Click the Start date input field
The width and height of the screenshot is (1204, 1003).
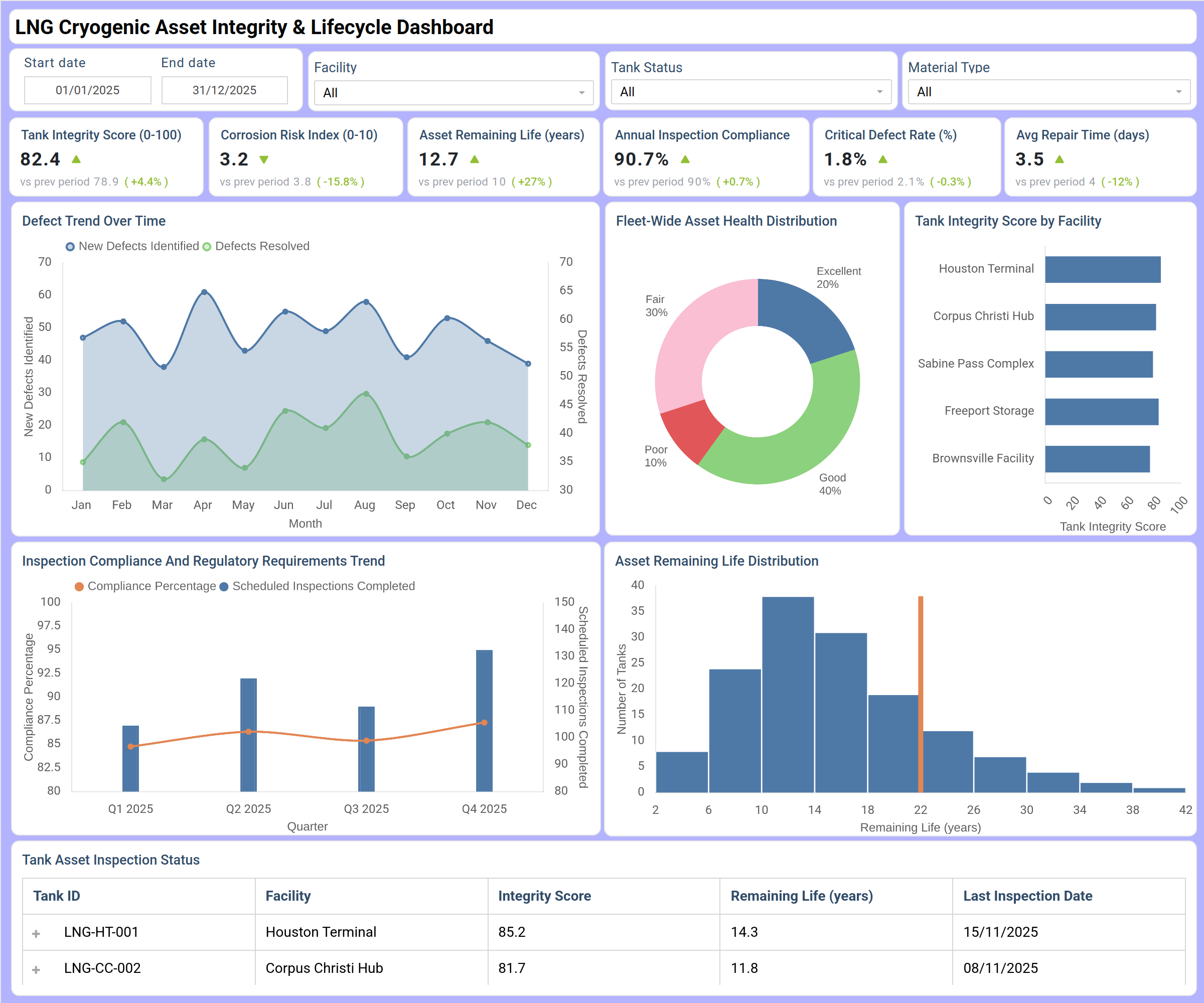coord(88,90)
